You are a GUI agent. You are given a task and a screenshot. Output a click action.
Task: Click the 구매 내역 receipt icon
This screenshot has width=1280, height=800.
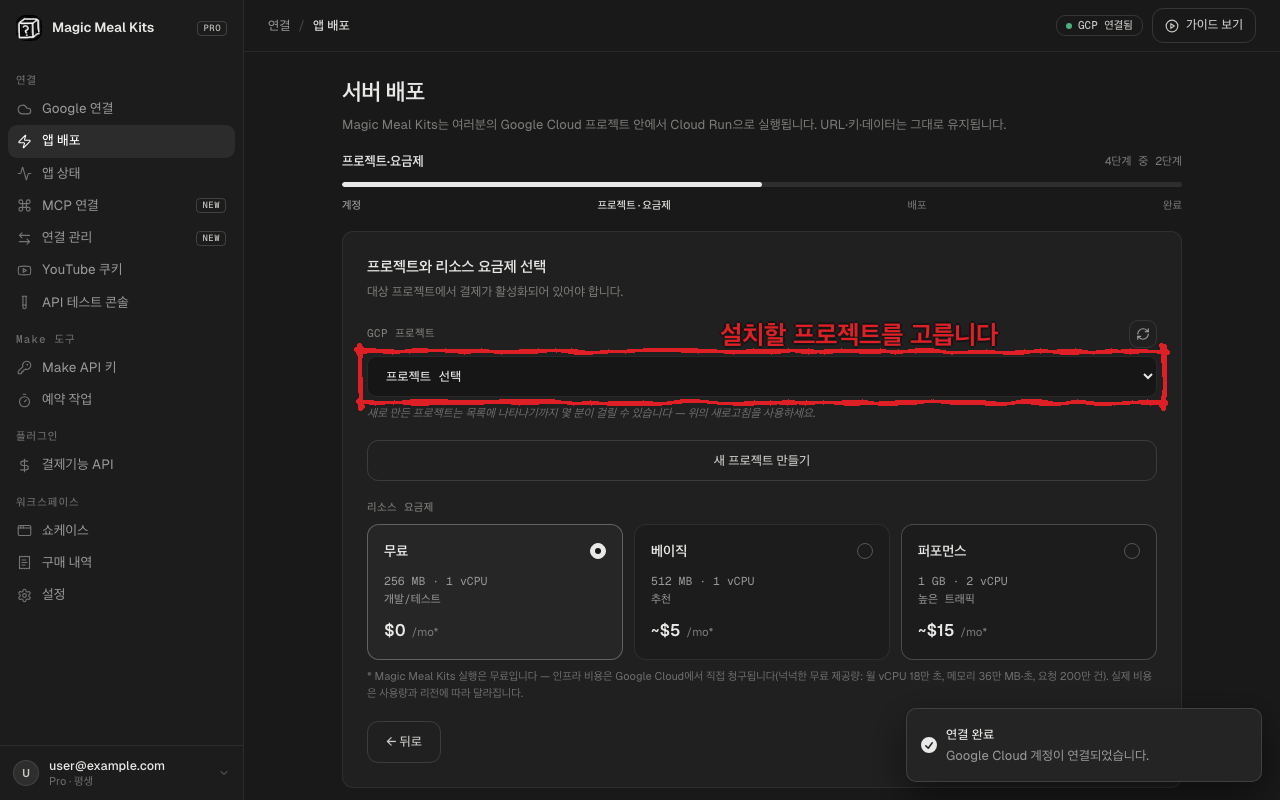[x=25, y=562]
